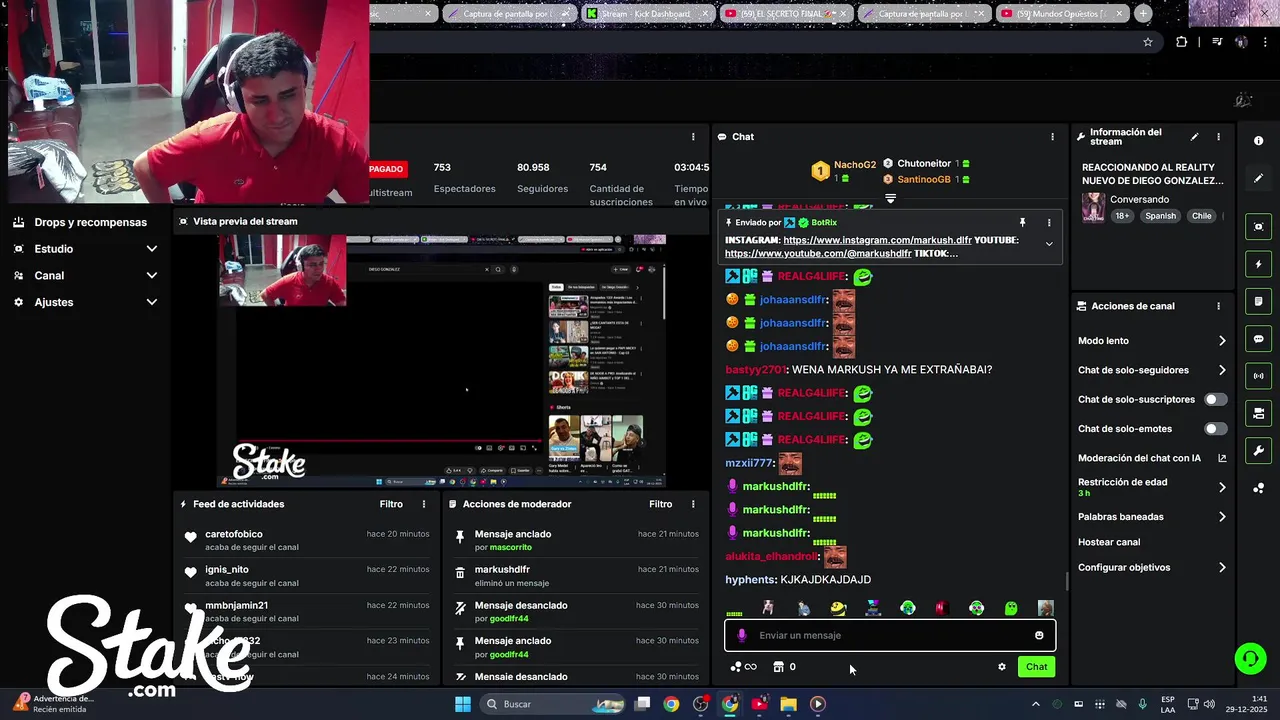Open Configurar objetivos settings

tap(1152, 567)
